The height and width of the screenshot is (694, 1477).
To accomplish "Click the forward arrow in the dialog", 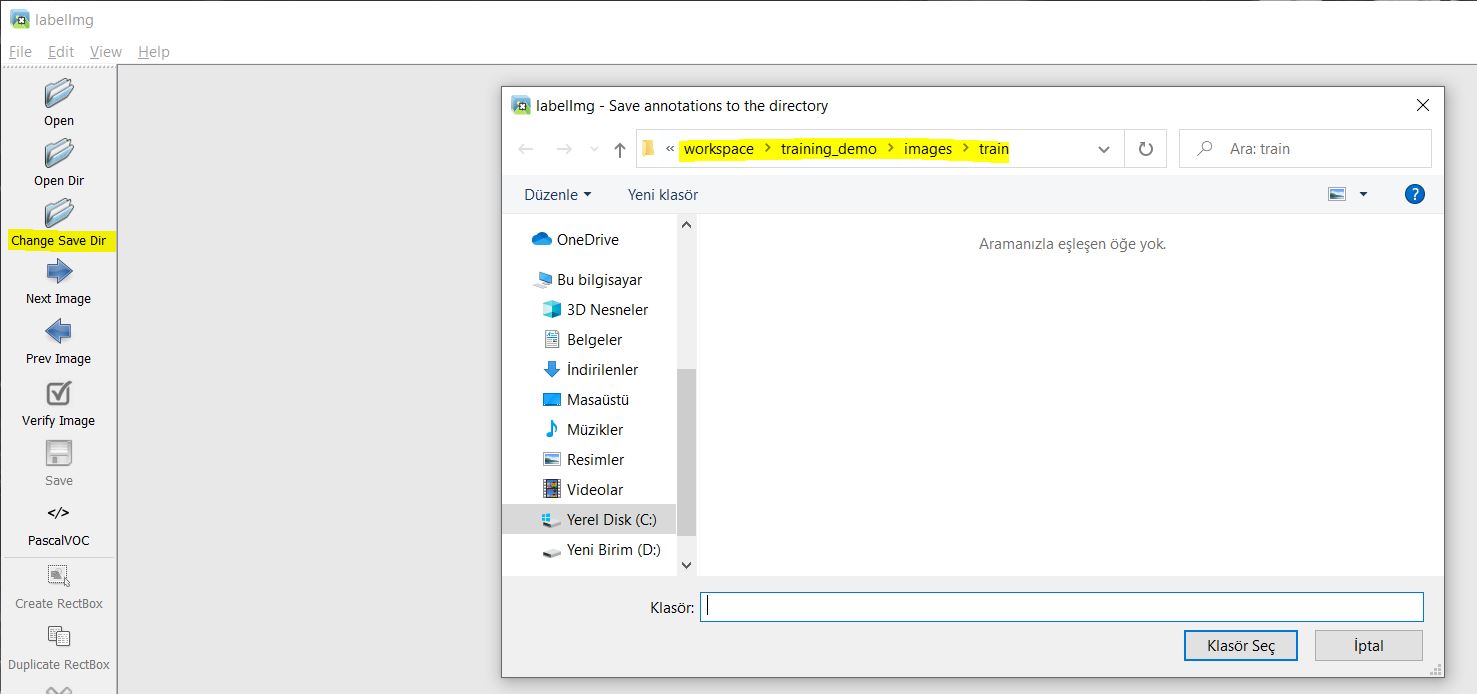I will [564, 149].
